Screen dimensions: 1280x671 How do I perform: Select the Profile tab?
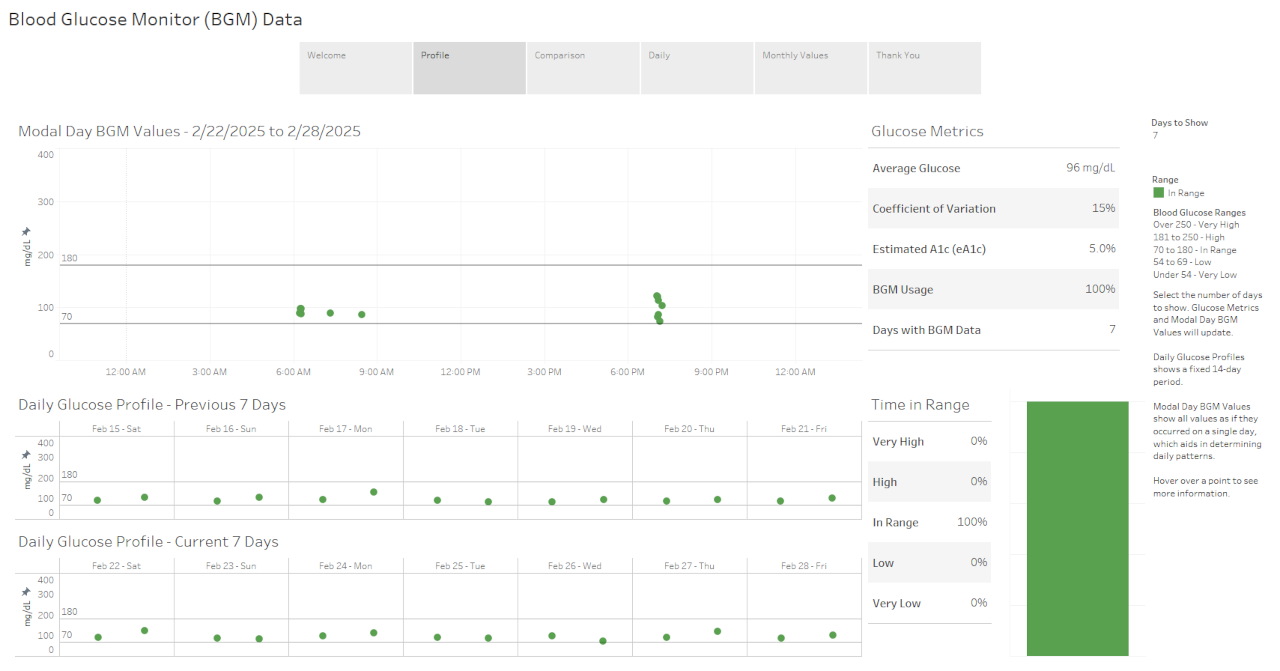click(469, 67)
